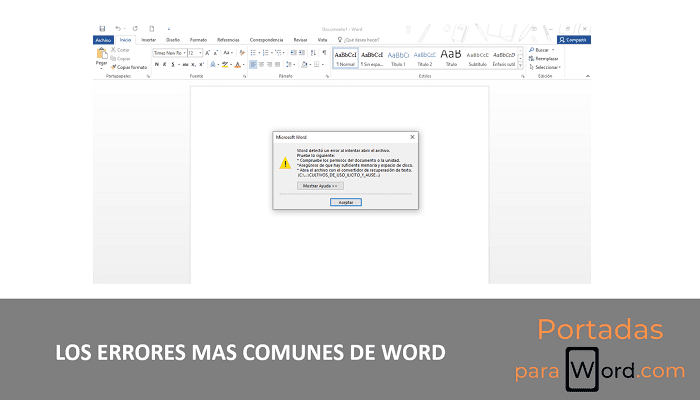Screen dimensions: 700x400
Task: Switch to the Diseño tab
Action: (x=173, y=40)
